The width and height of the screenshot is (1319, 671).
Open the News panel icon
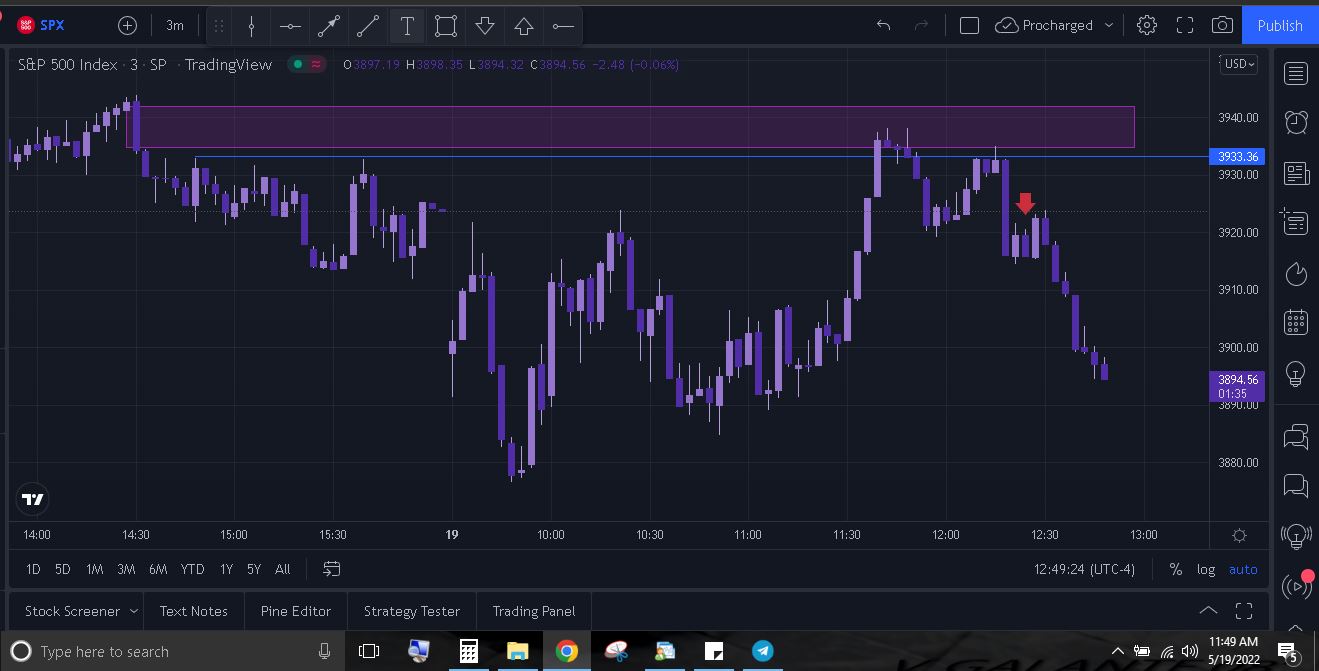pyautogui.click(x=1296, y=173)
